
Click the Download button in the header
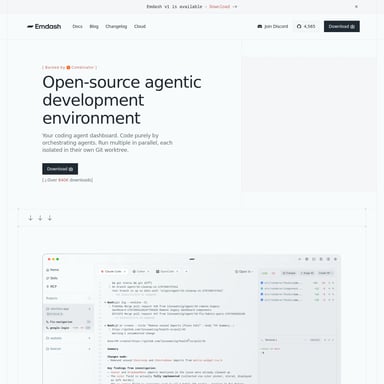[342, 26]
